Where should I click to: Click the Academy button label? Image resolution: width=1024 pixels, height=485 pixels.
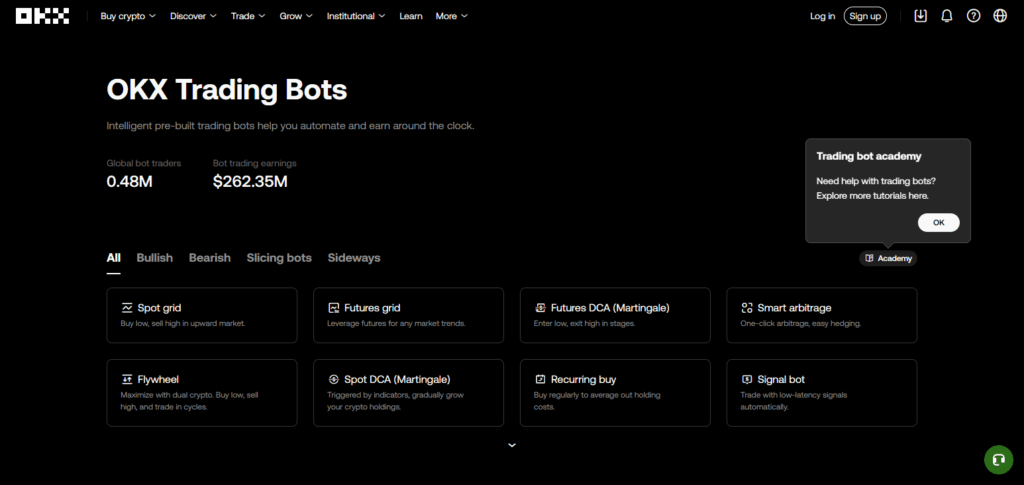click(x=895, y=258)
